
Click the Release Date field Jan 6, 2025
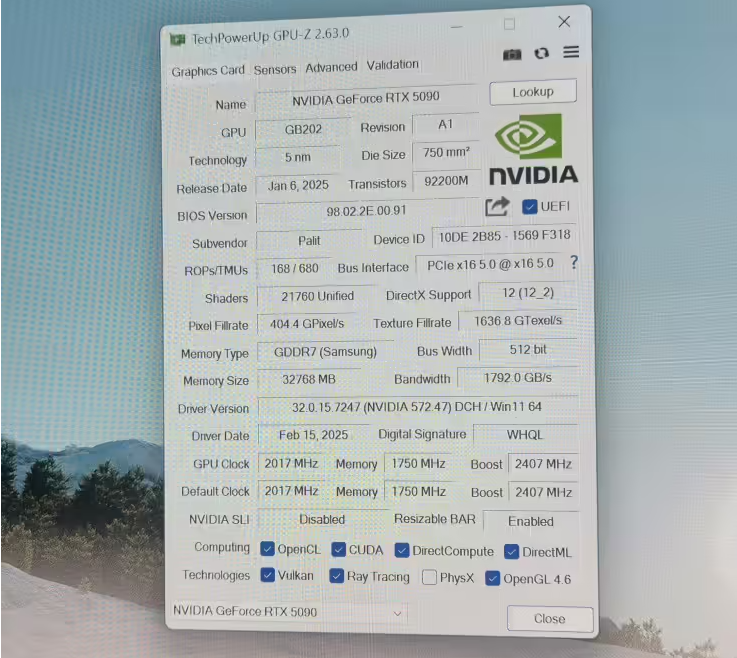pos(298,185)
